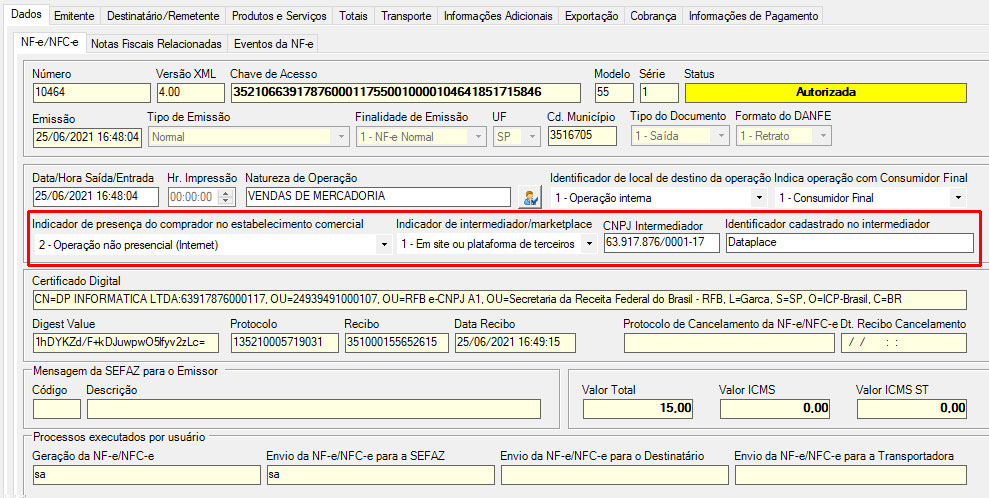
Task: Click the Natureza de Operação lookup icon
Action: click(531, 197)
